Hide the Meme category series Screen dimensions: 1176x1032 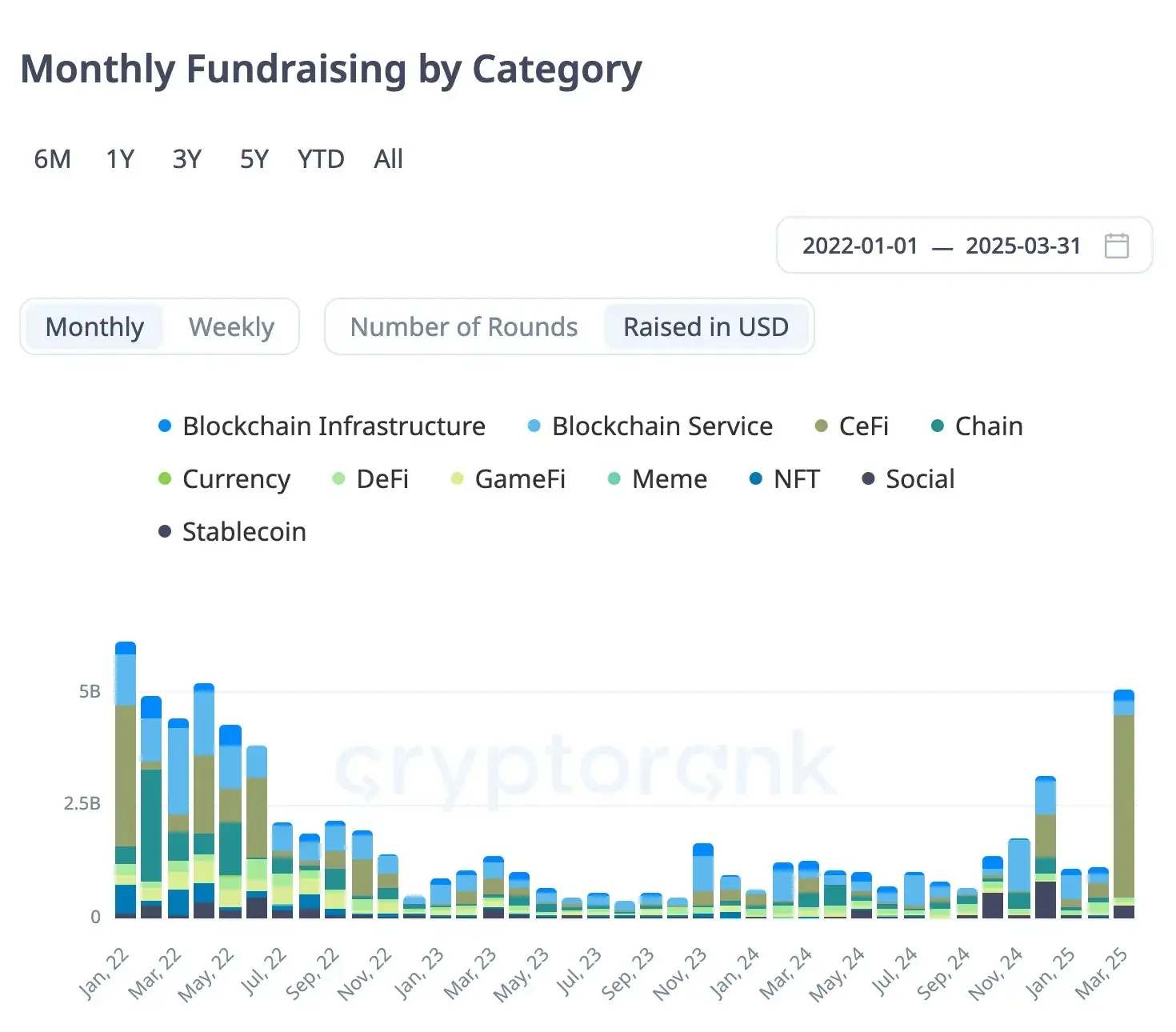669,479
